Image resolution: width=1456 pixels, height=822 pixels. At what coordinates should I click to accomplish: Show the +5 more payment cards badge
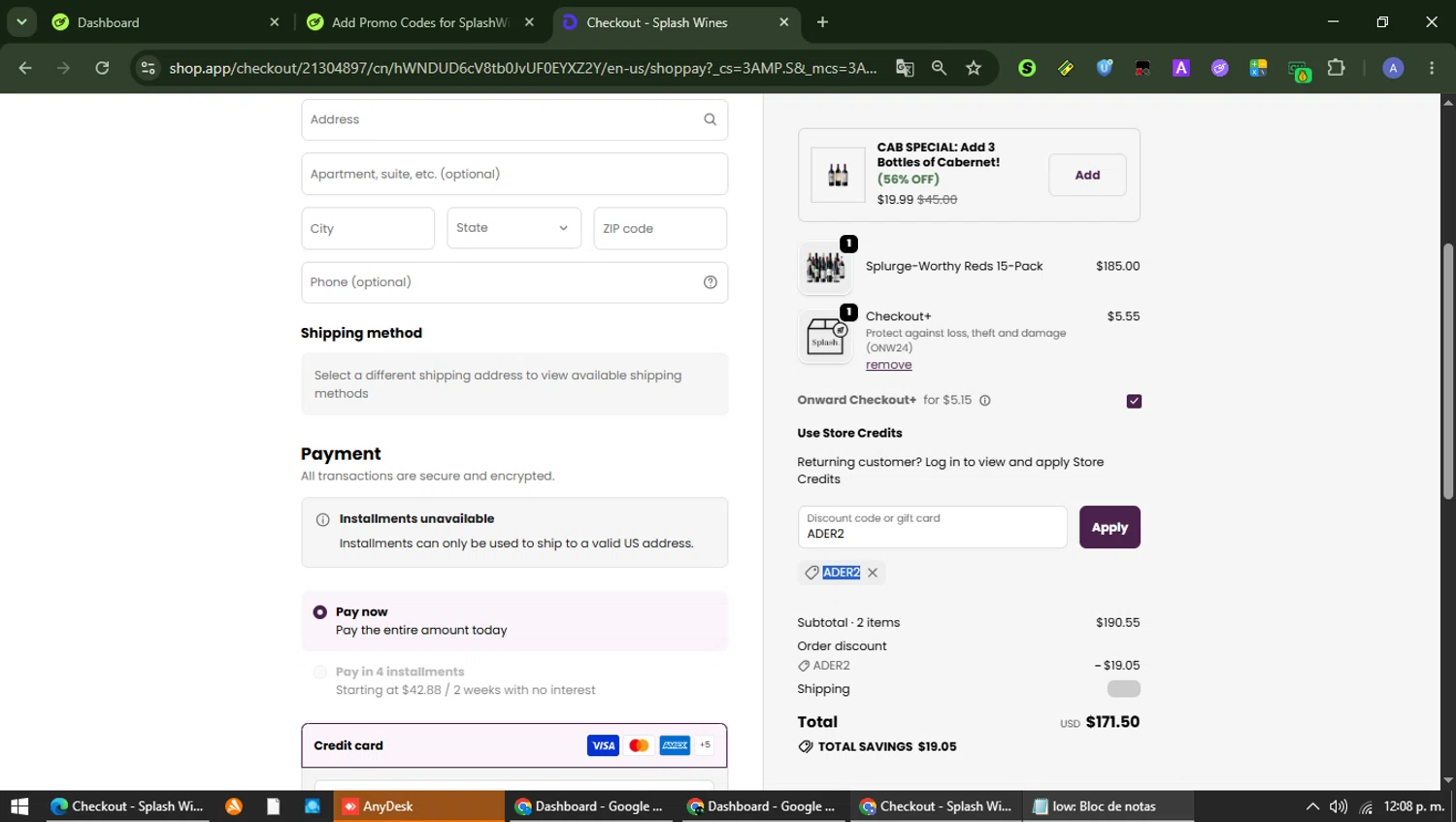pos(705,745)
